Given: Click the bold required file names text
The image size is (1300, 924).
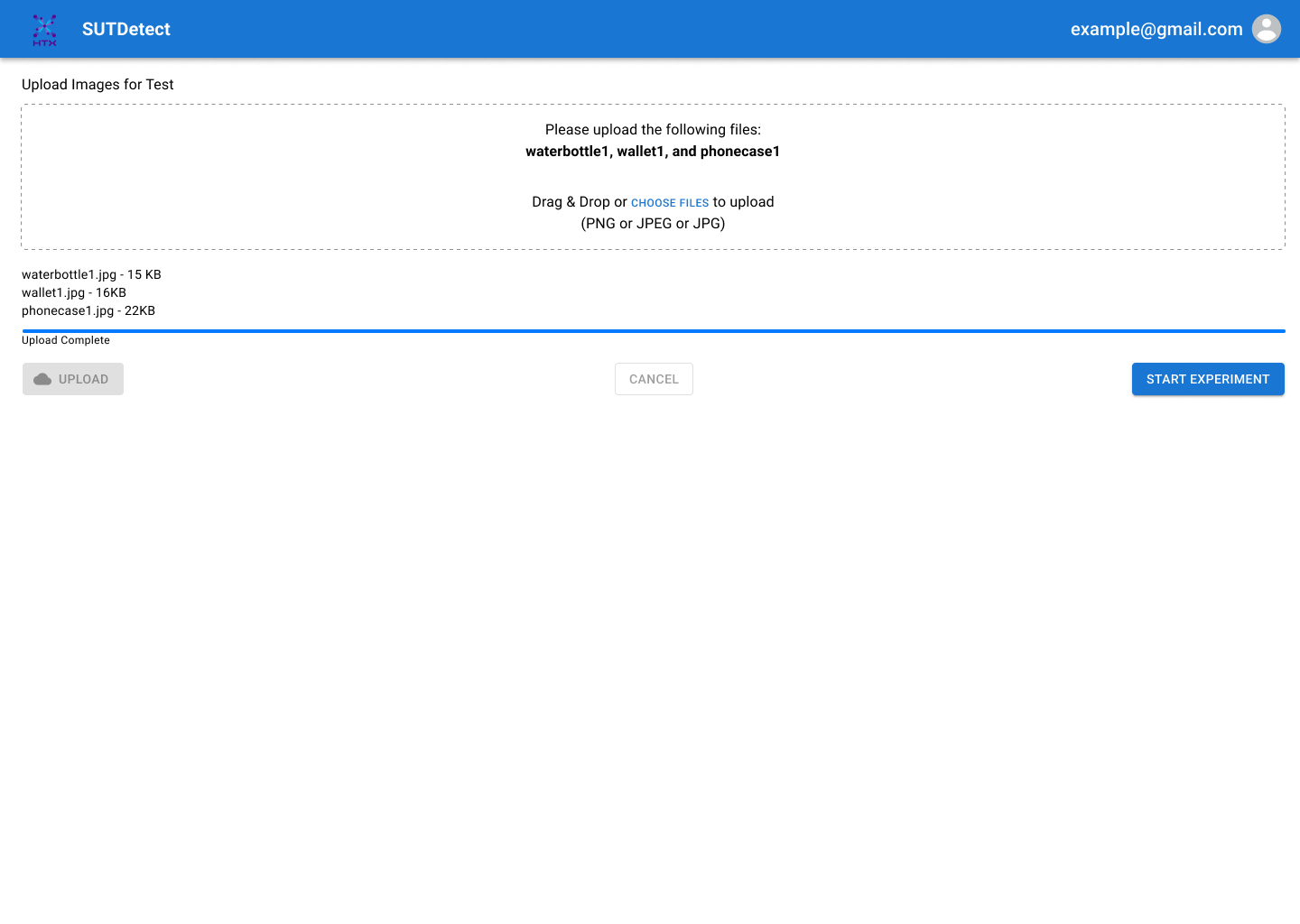Looking at the screenshot, I should click(653, 152).
